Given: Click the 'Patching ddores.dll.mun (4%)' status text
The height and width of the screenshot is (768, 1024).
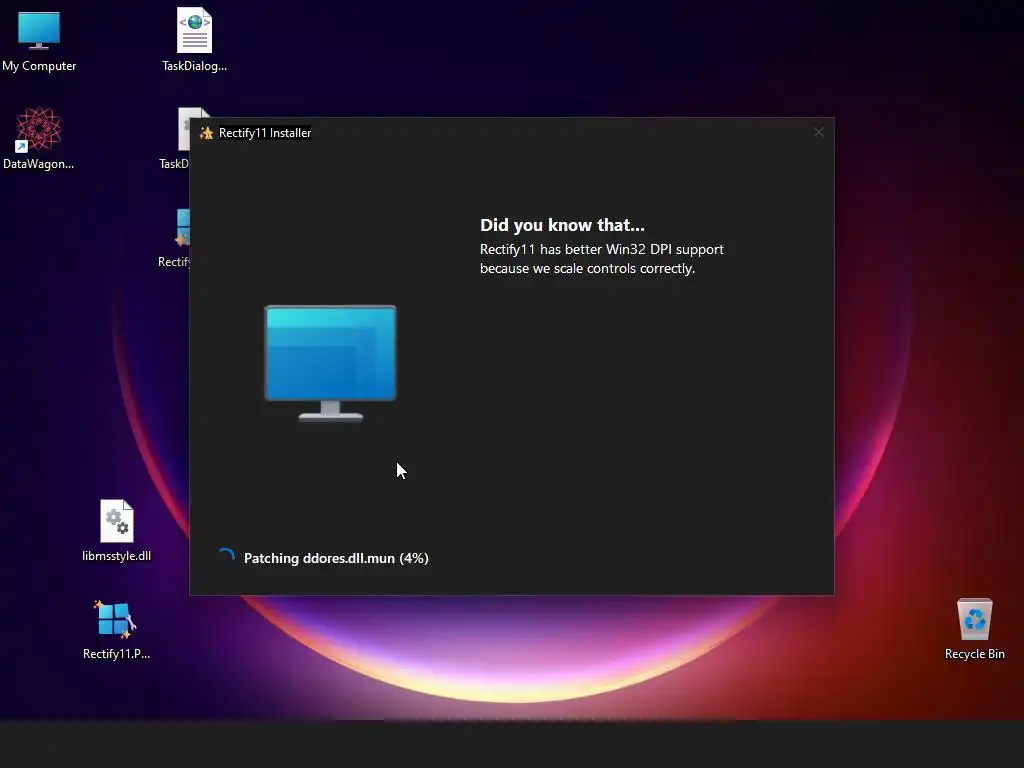Looking at the screenshot, I should click(336, 558).
